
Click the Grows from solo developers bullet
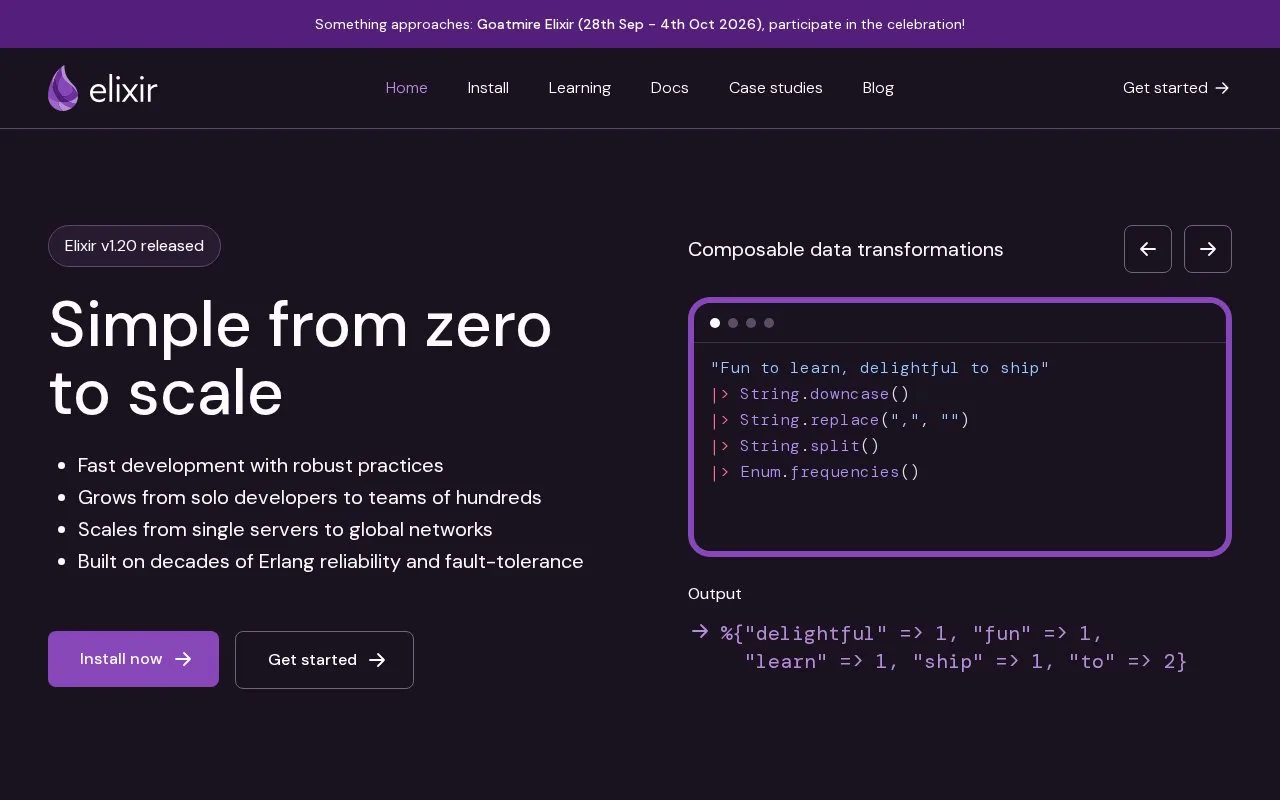(x=310, y=498)
